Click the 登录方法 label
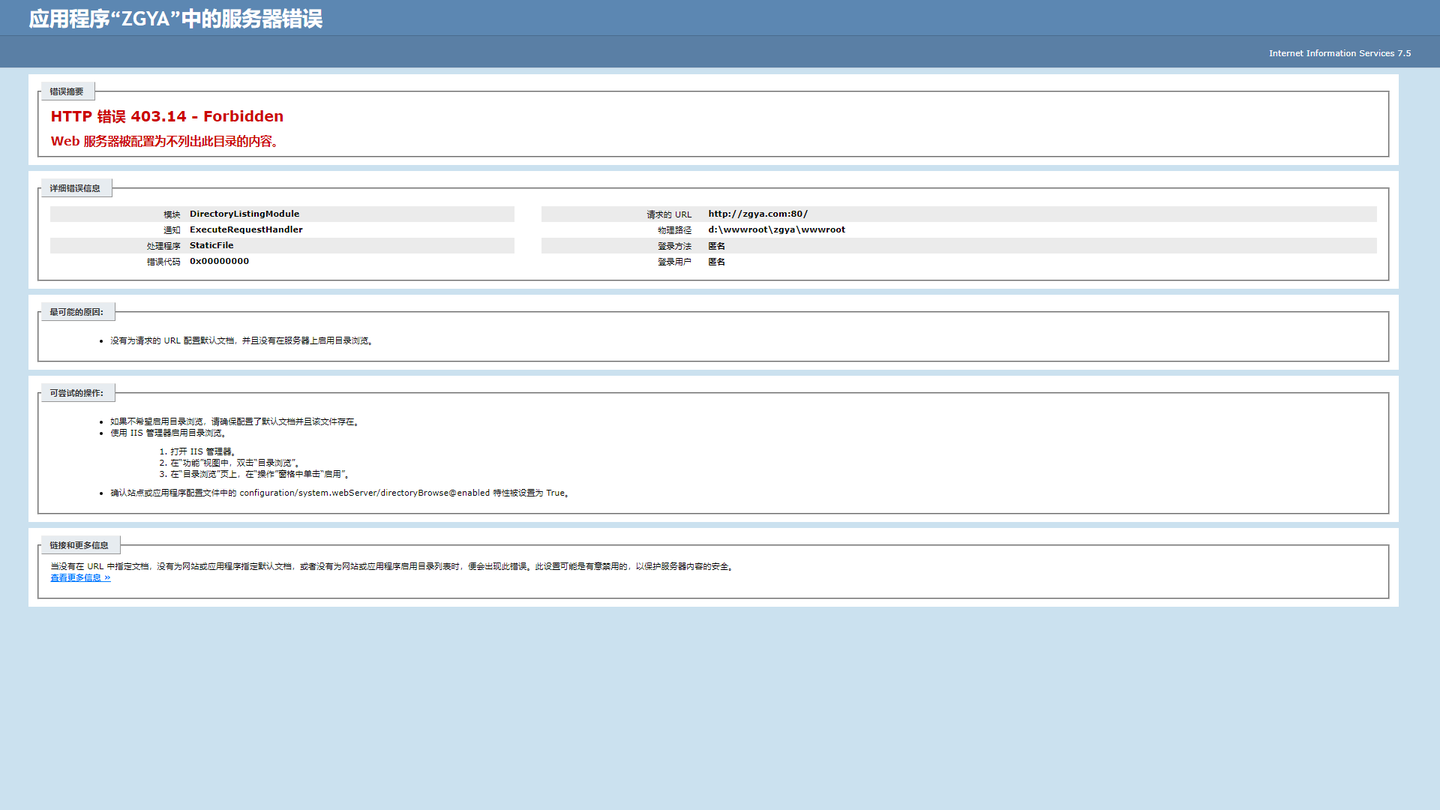The width and height of the screenshot is (1440, 810). [x=674, y=246]
